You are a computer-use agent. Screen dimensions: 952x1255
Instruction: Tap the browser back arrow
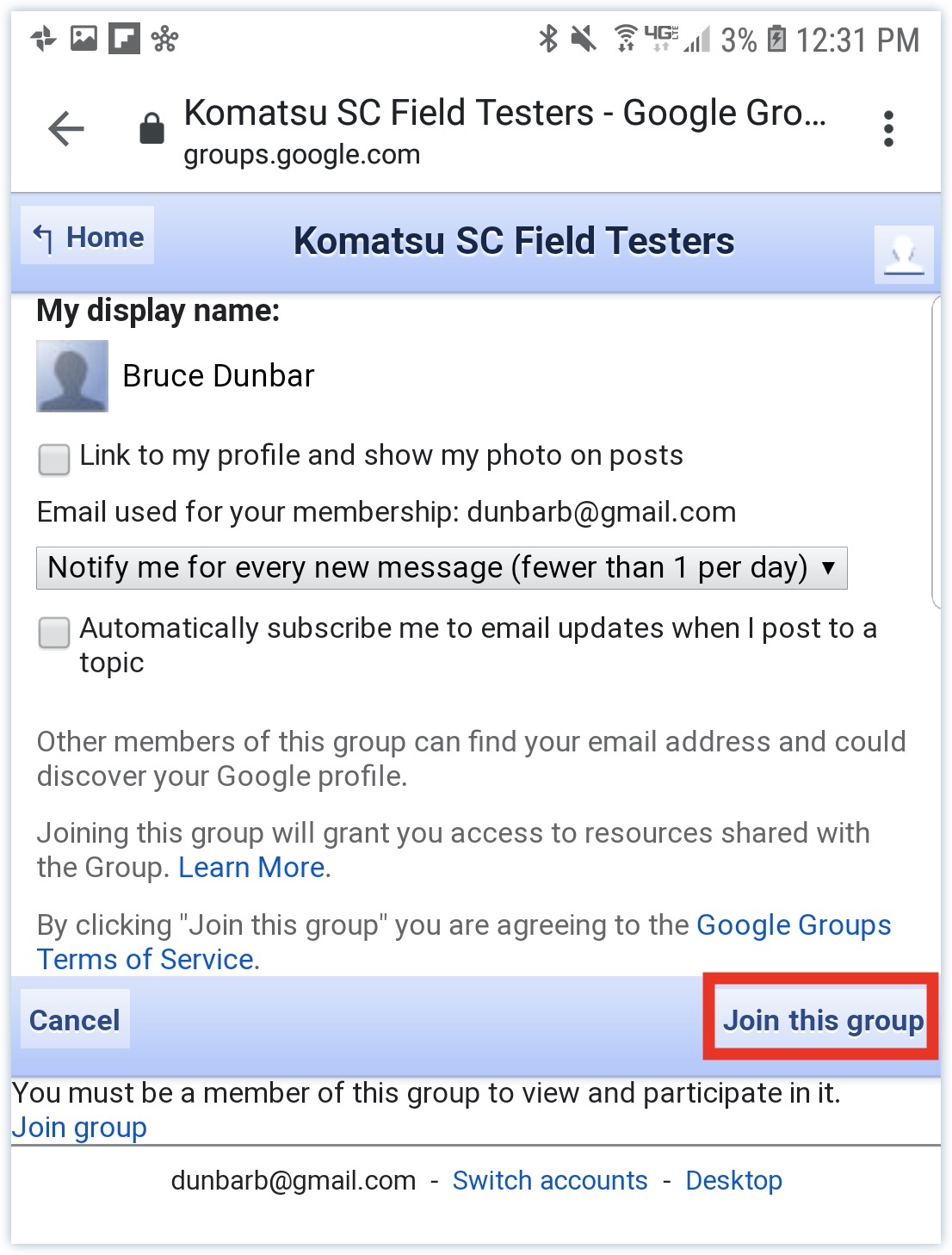coord(66,130)
